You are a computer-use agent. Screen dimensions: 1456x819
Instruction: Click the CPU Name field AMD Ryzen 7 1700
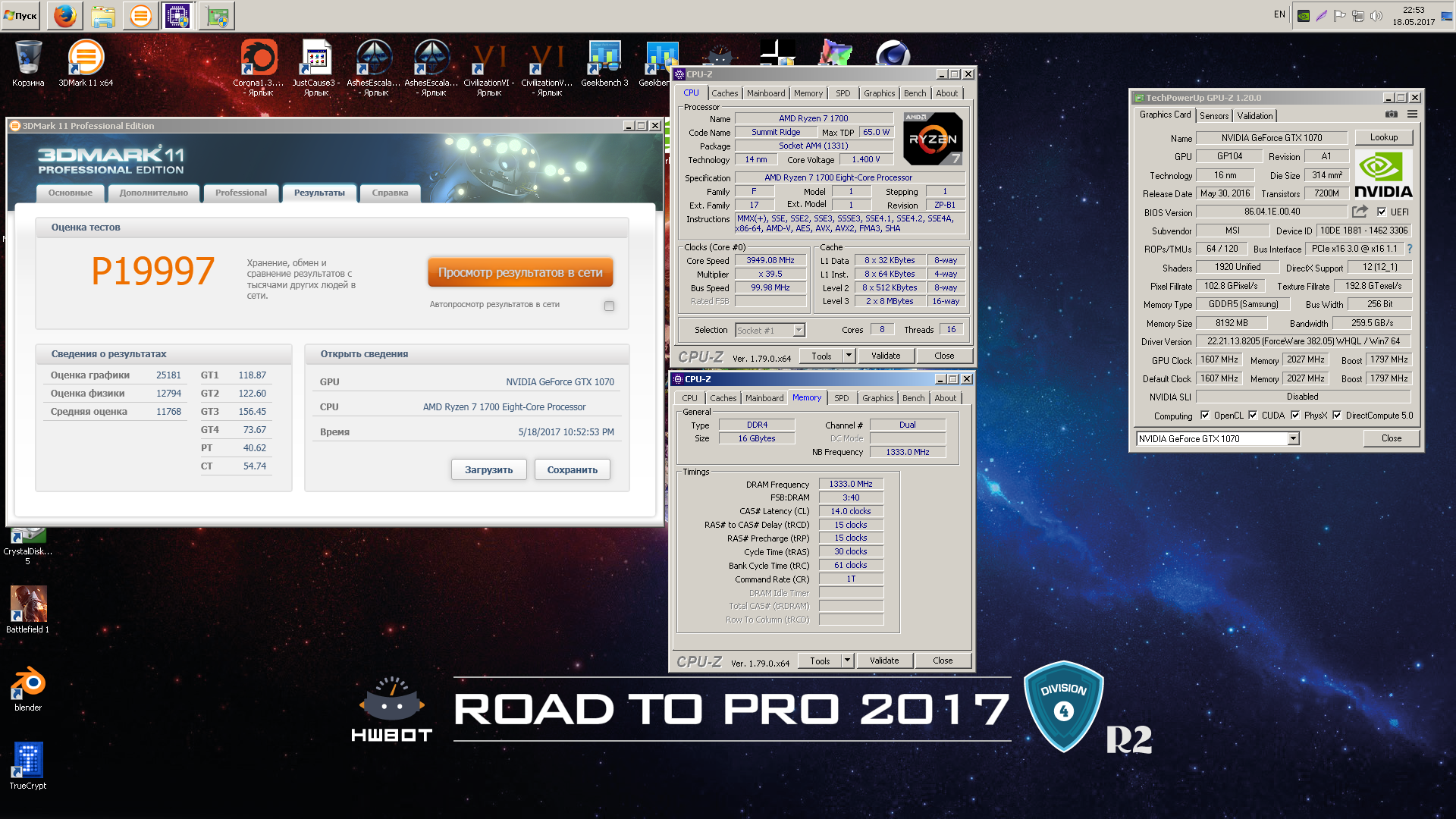tap(814, 118)
